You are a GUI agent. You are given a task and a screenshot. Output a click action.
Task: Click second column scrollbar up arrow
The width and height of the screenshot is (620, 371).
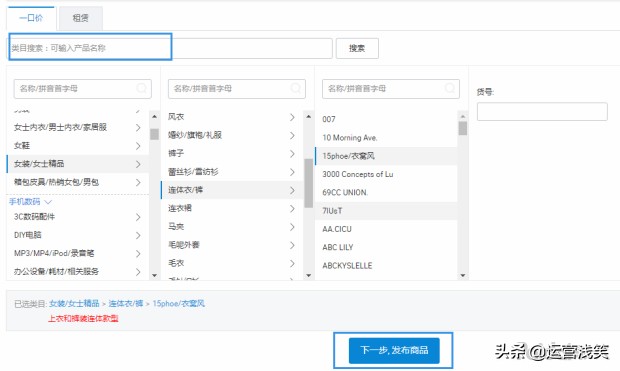point(308,116)
